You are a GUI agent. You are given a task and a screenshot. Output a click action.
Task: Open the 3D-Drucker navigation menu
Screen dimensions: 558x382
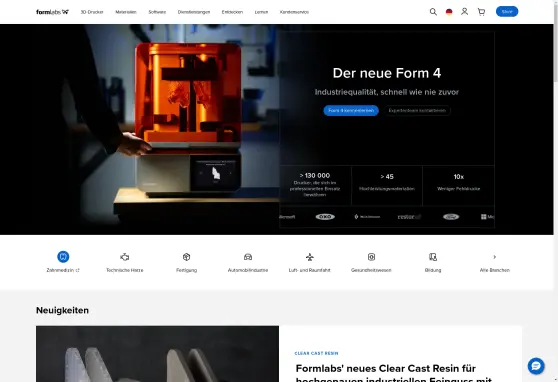tap(92, 12)
